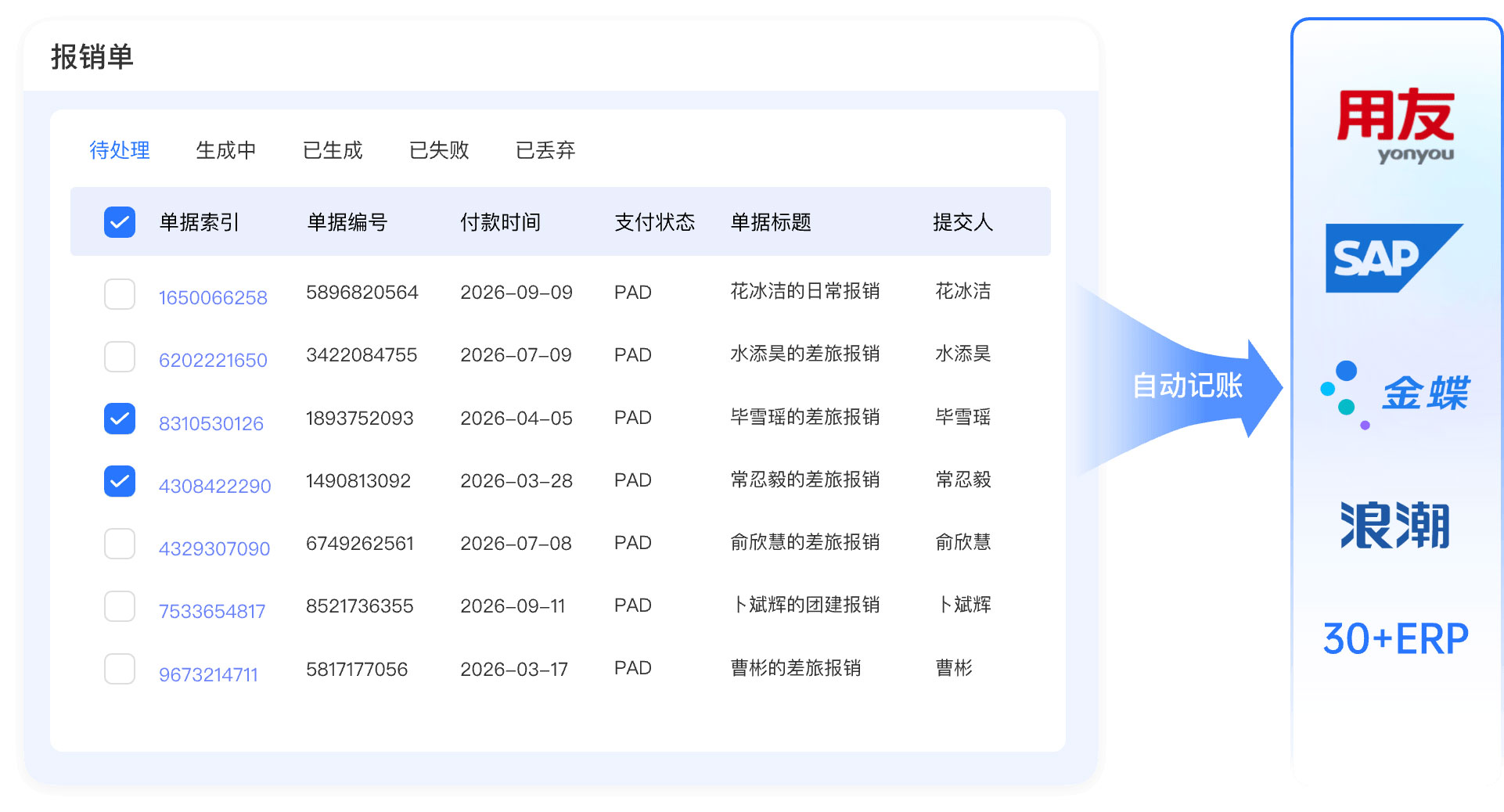
Task: Click the title 俞欣慧的差旅报销
Action: 805,543
